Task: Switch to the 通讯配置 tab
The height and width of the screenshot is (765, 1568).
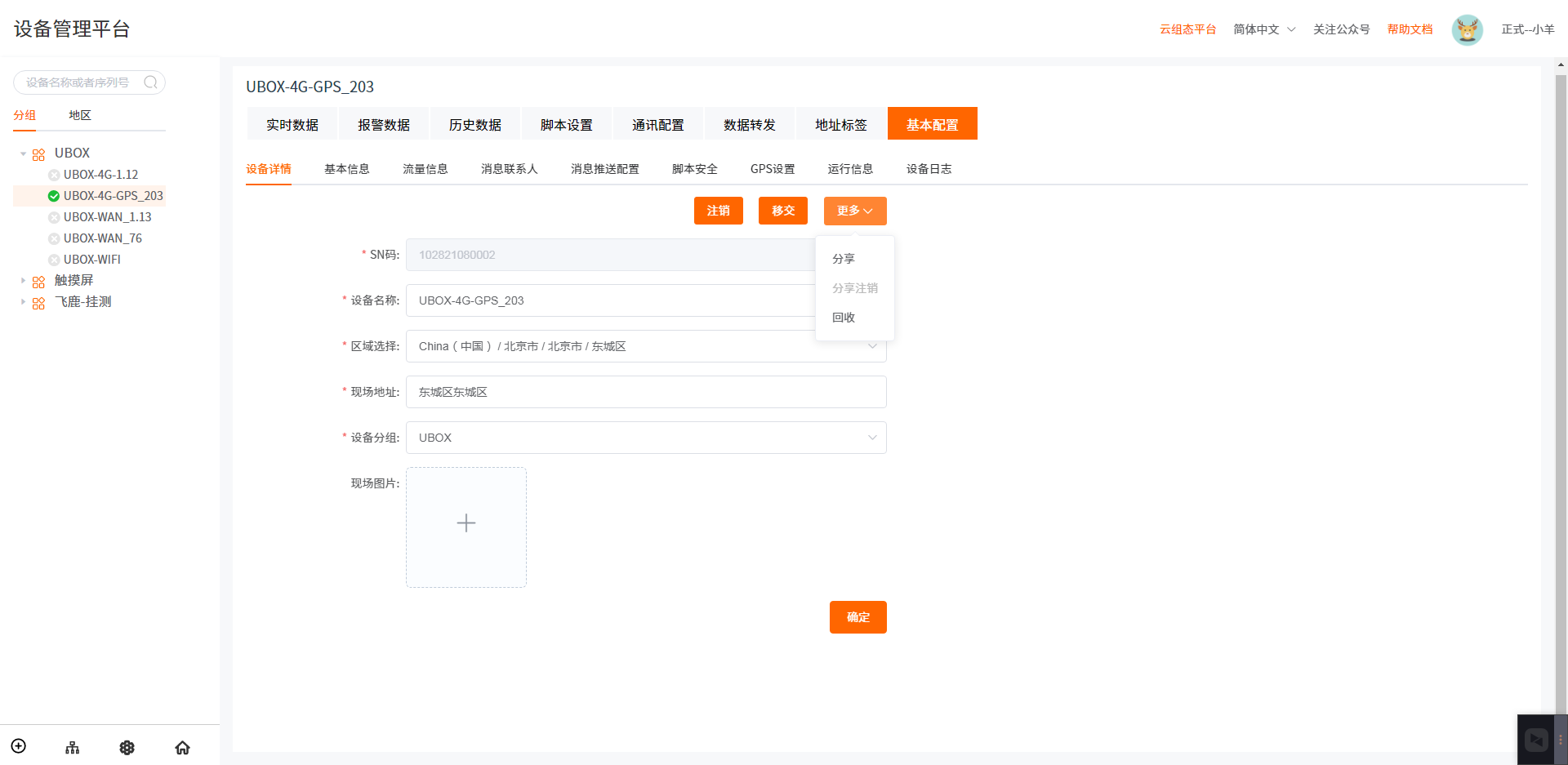Action: point(658,124)
